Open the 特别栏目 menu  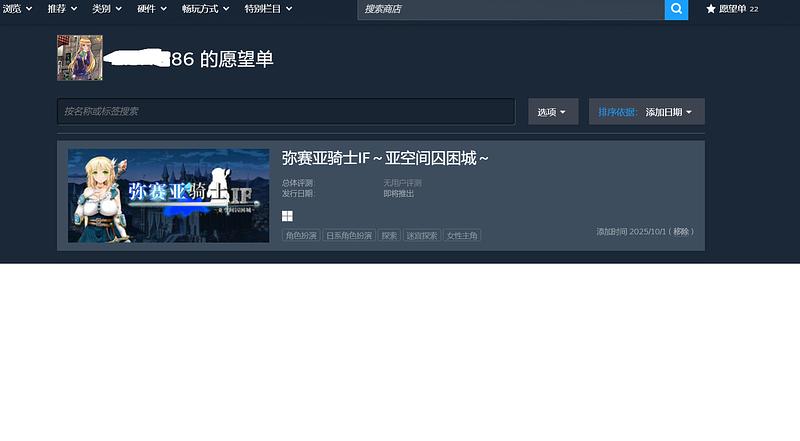point(268,9)
